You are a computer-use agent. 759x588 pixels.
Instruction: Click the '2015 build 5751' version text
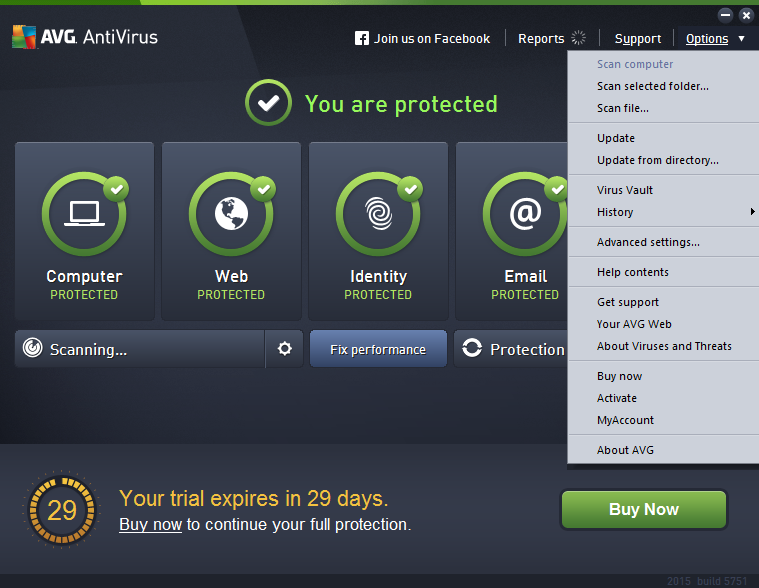click(x=707, y=581)
